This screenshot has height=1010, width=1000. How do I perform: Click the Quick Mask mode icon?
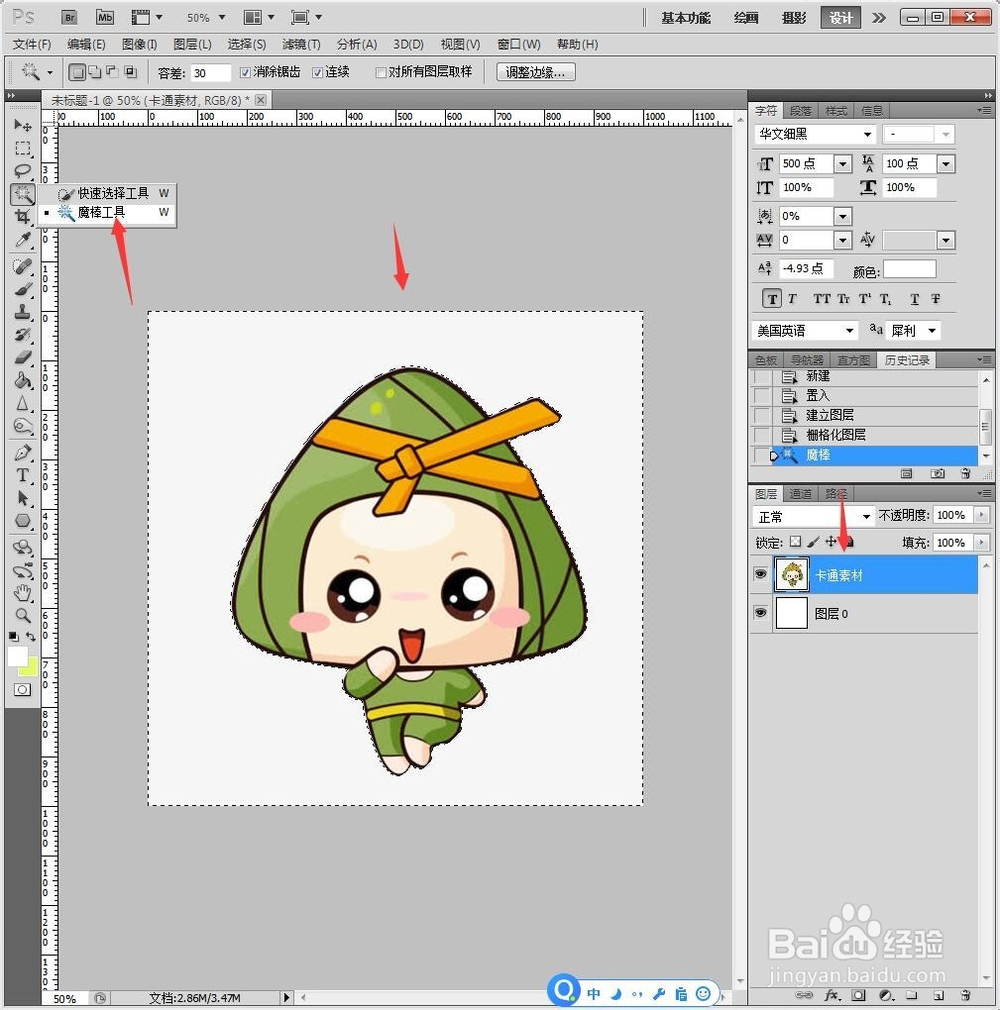click(22, 690)
